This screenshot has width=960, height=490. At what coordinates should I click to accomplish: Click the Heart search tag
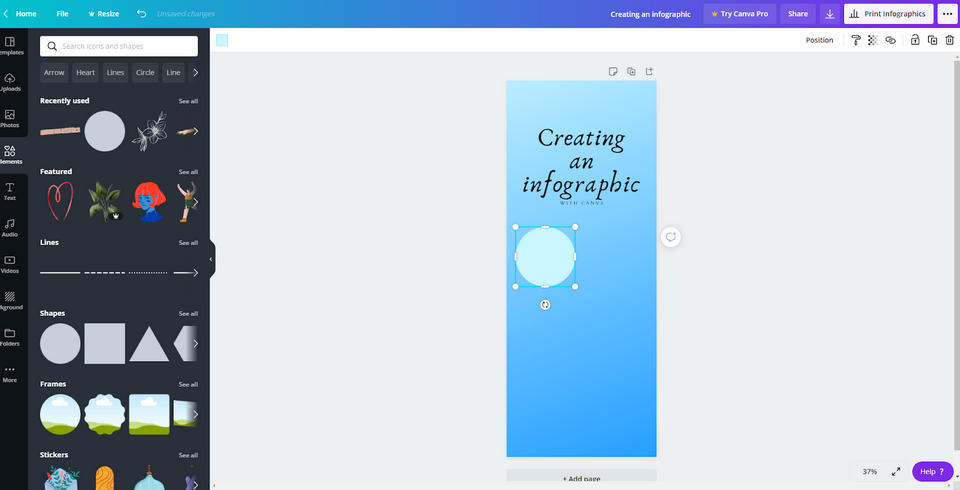(86, 72)
